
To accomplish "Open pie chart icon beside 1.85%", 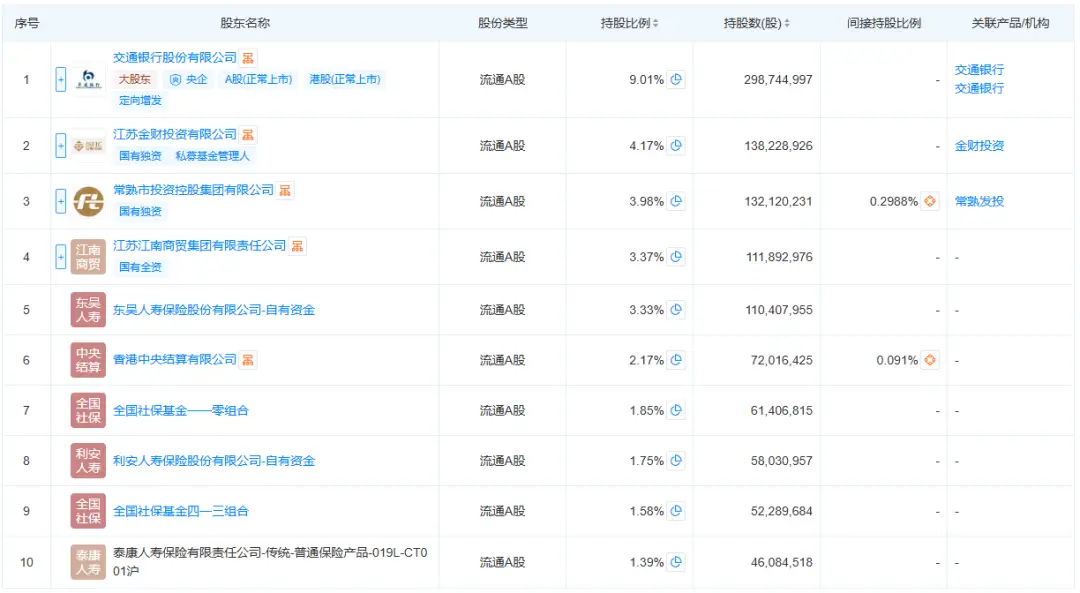I will click(676, 410).
